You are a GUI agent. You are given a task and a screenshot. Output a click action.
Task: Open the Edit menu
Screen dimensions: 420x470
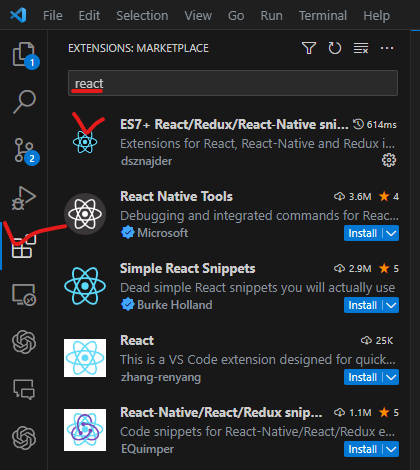[89, 16]
